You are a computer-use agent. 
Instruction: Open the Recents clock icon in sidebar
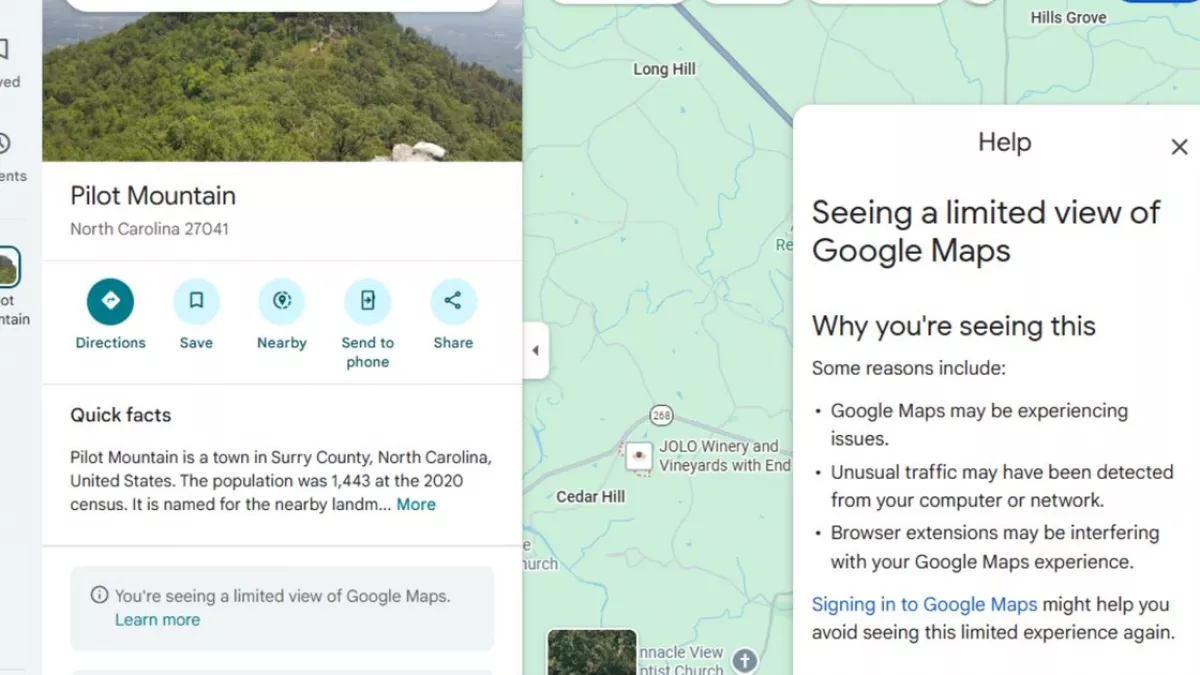point(4,145)
